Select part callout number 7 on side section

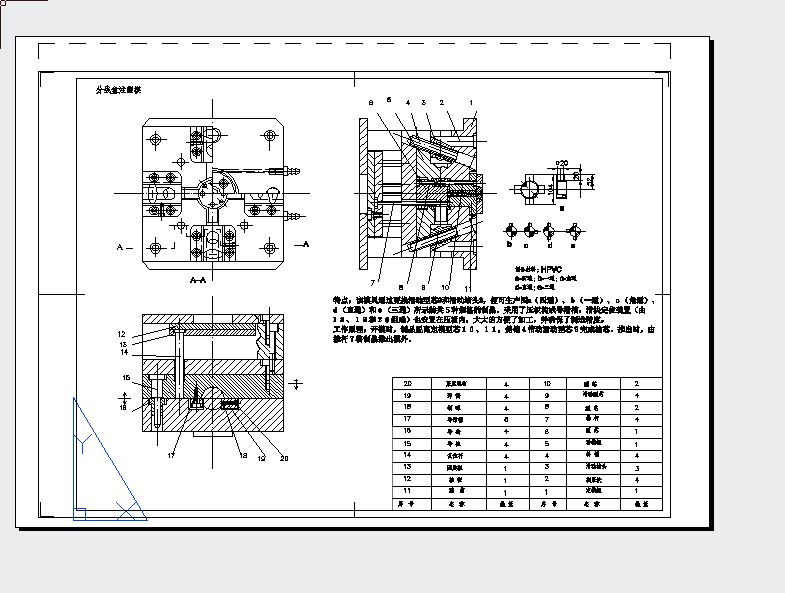coord(373,268)
